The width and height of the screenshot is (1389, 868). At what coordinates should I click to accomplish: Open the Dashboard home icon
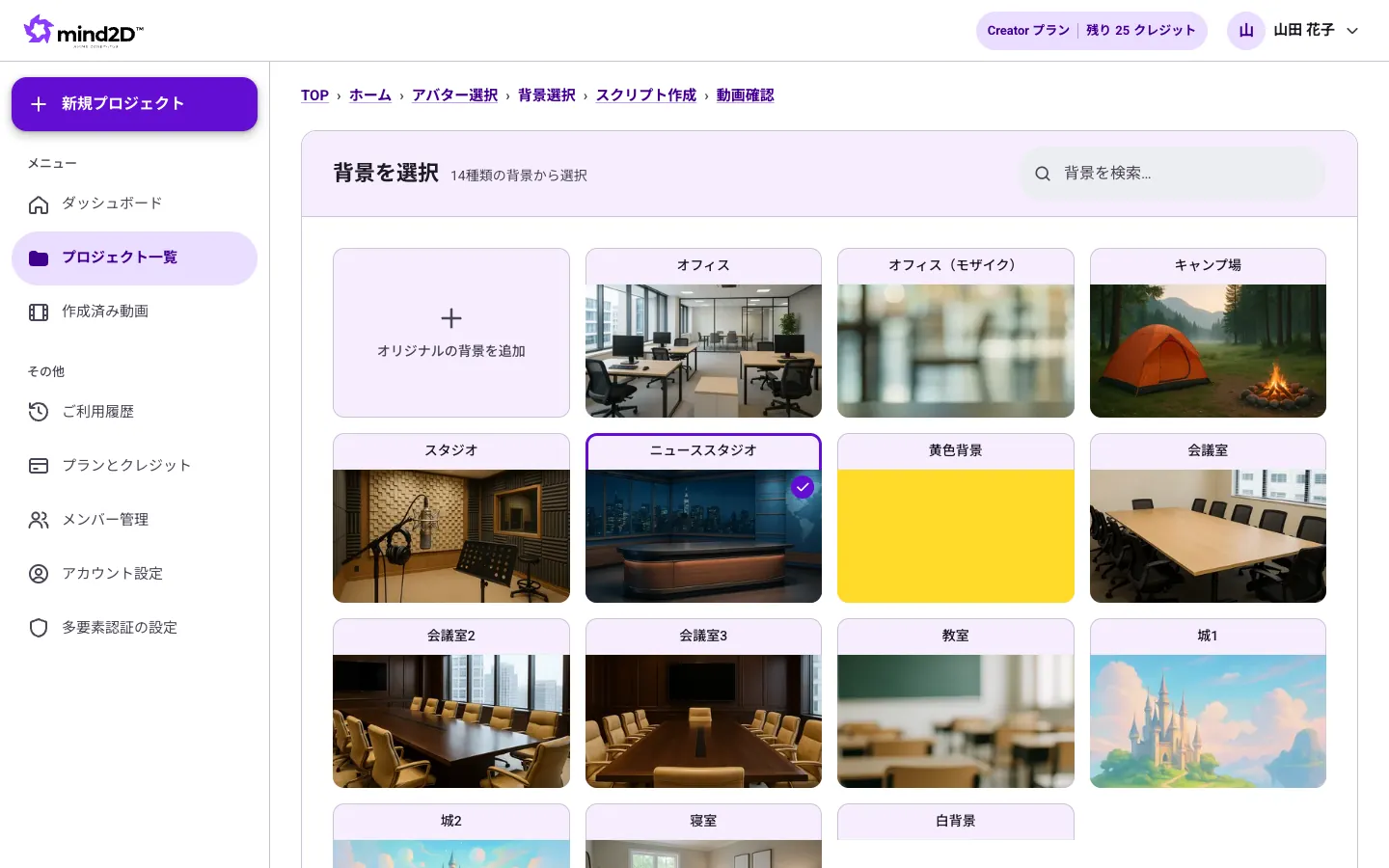(x=39, y=204)
